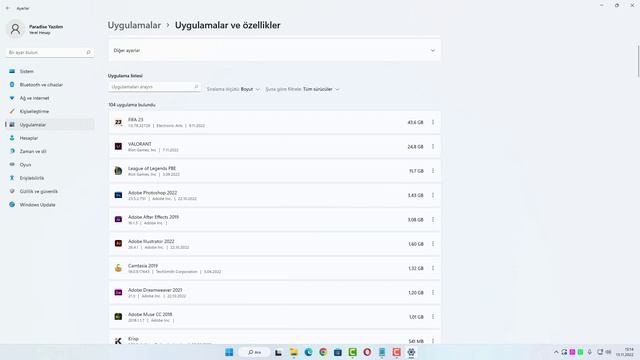Screen dimensions: 640x360
Task: Click the FIFA 23 app icon
Action: pyautogui.click(x=118, y=122)
